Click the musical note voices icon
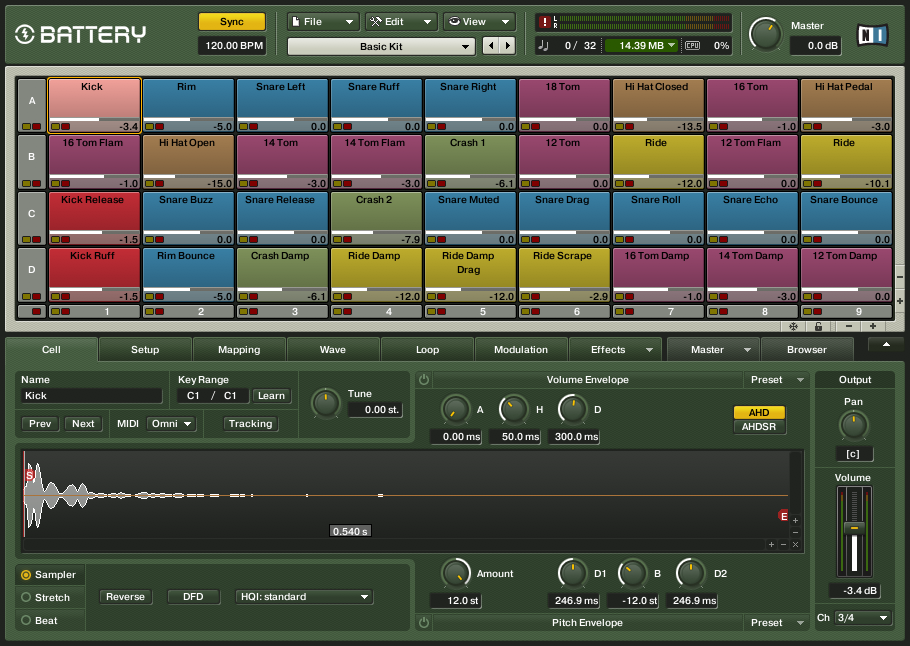910x646 pixels. (544, 45)
